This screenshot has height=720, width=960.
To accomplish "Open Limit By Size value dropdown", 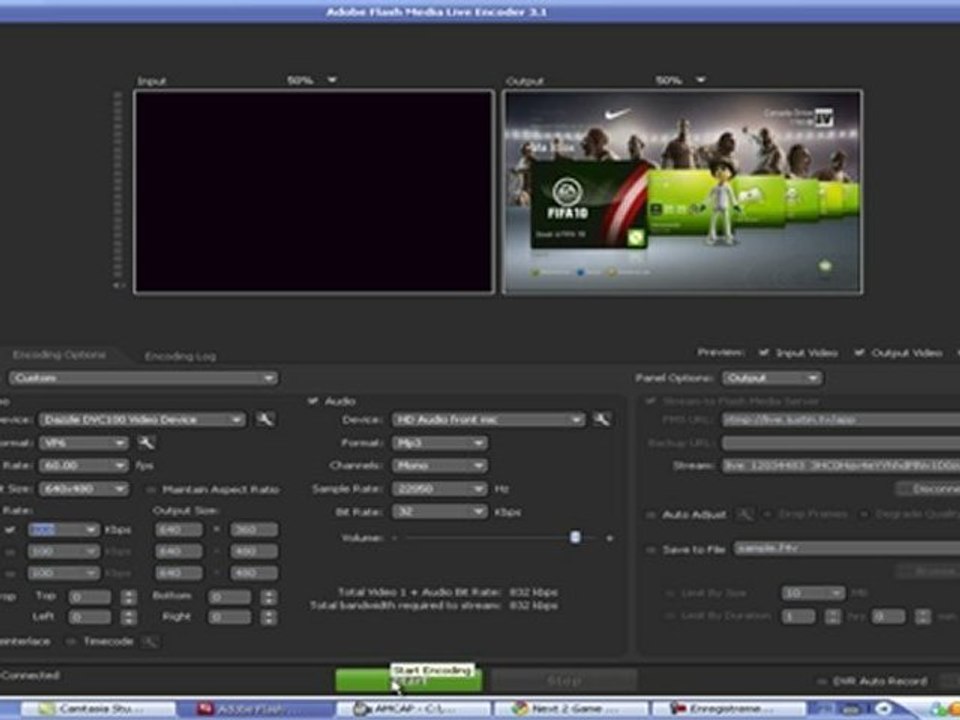I will pyautogui.click(x=812, y=593).
